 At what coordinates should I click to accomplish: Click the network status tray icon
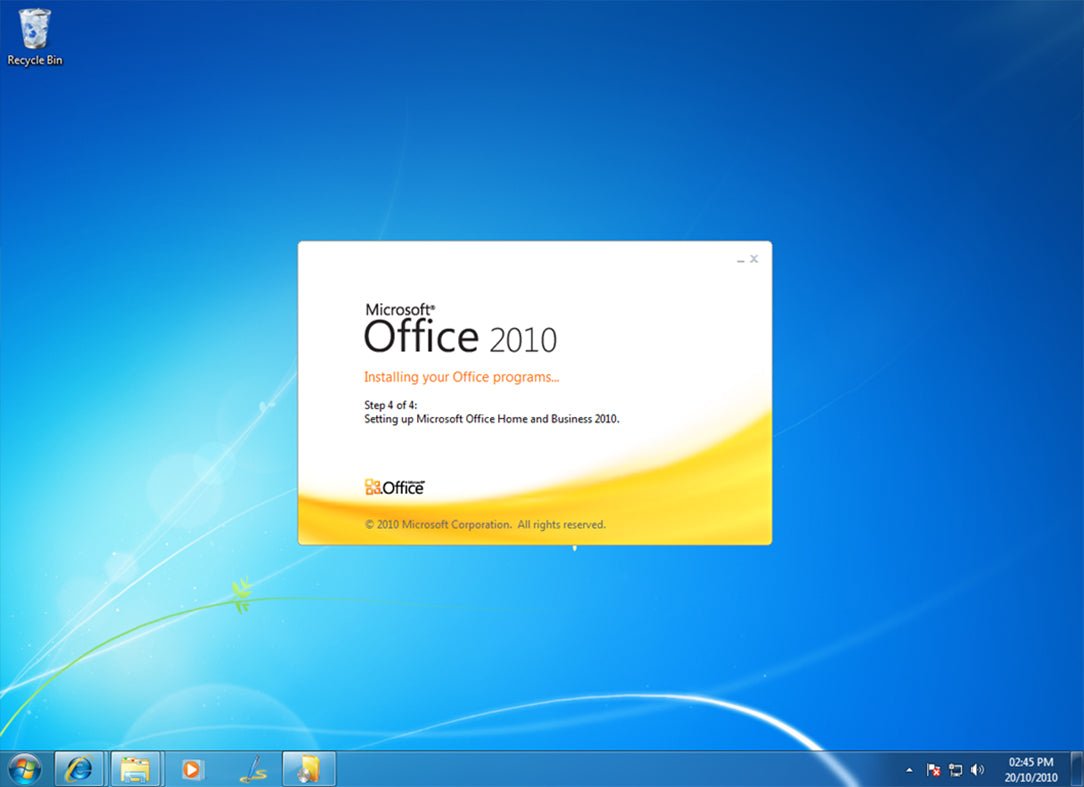(x=955, y=770)
